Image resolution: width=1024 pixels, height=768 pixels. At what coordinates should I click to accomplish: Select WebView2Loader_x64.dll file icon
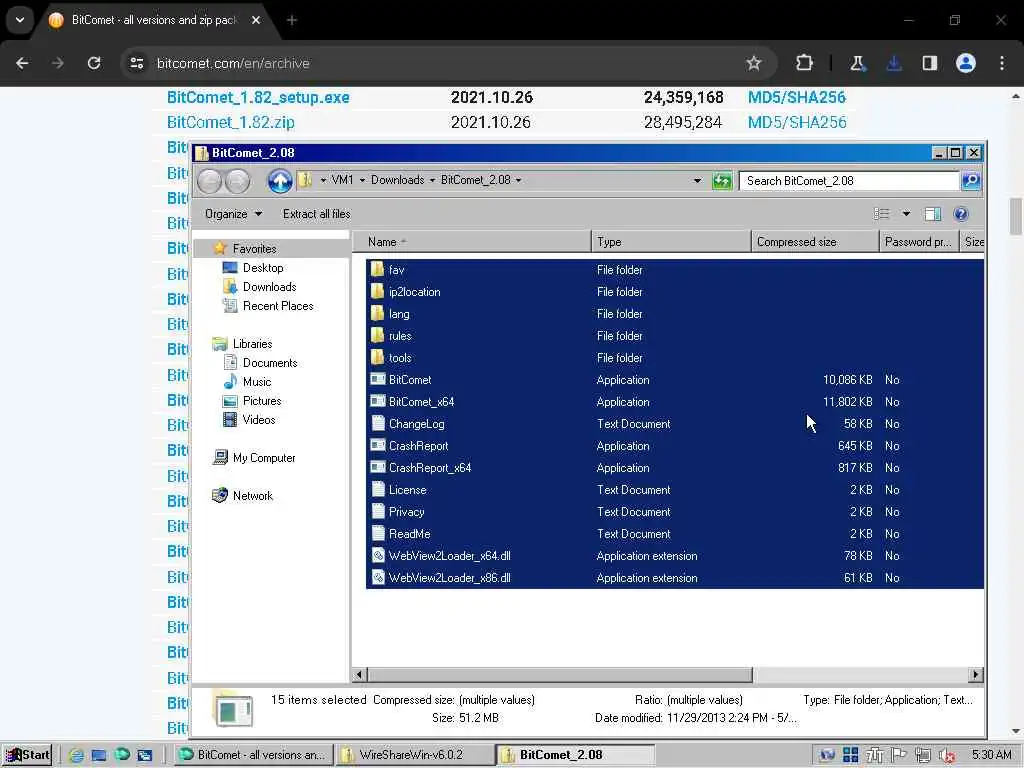pyautogui.click(x=377, y=555)
